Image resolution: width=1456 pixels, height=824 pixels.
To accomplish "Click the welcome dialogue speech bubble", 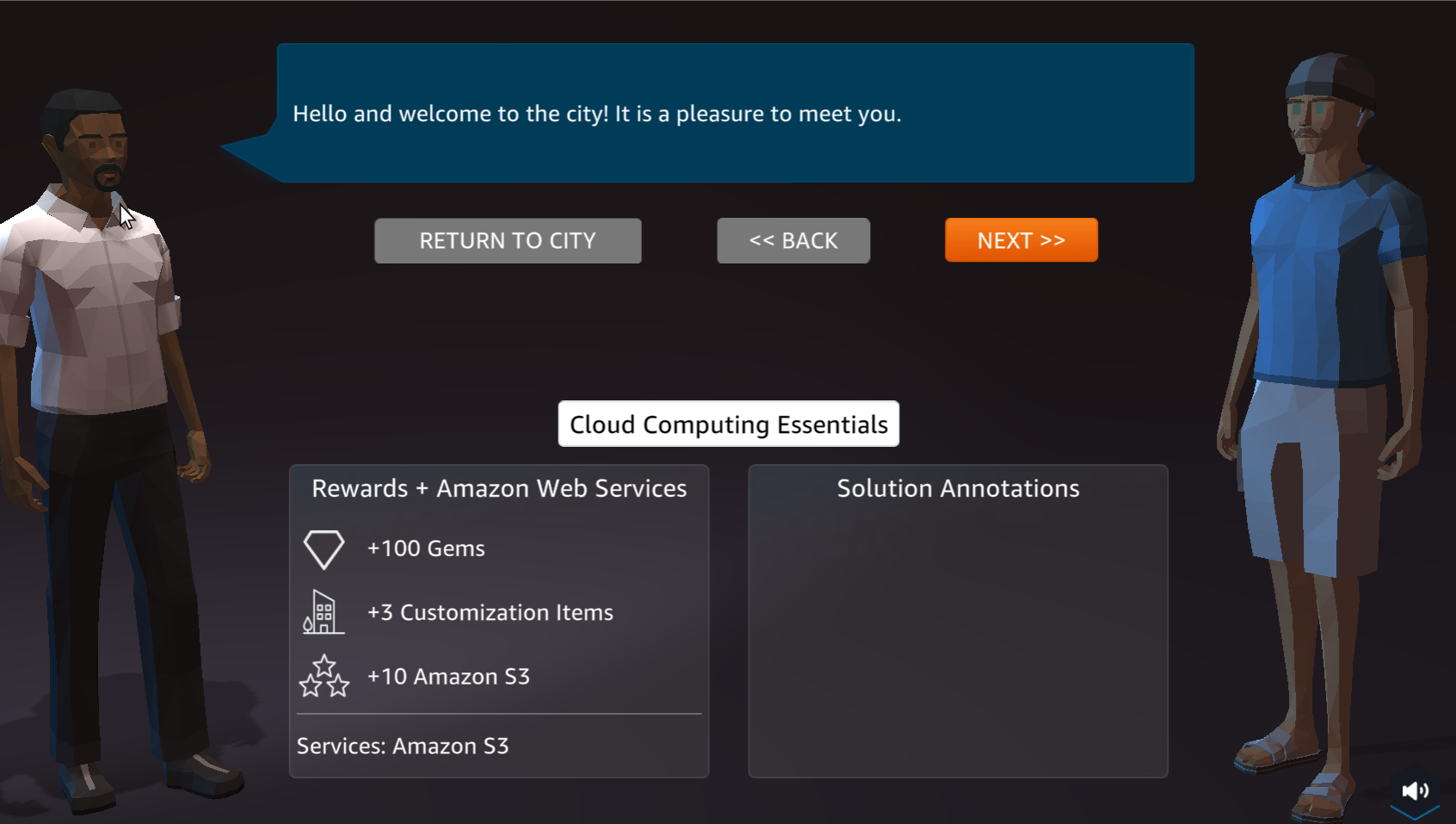I will 735,113.
